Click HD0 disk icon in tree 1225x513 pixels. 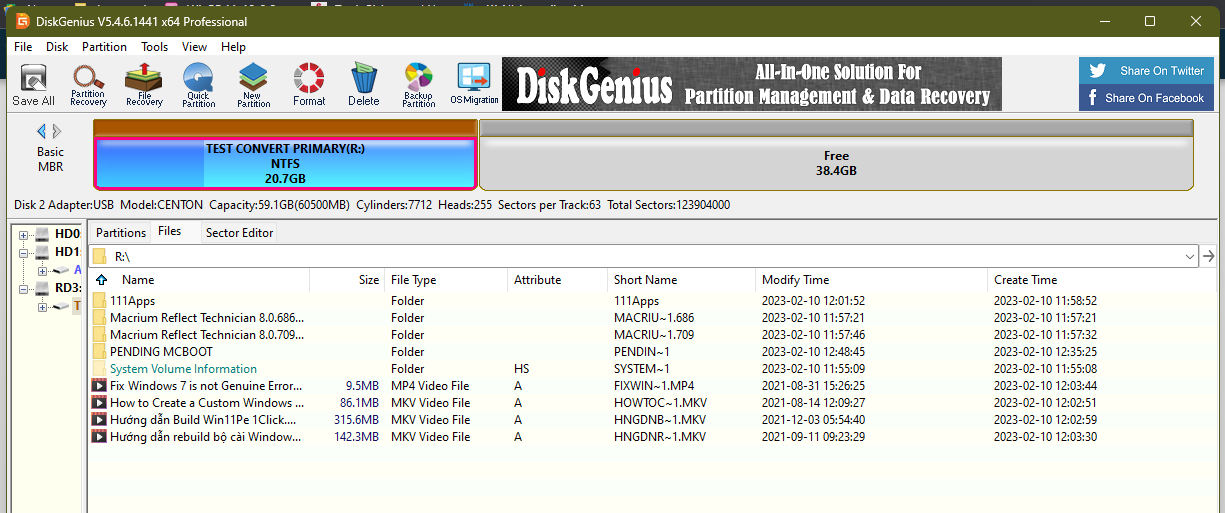(x=42, y=235)
